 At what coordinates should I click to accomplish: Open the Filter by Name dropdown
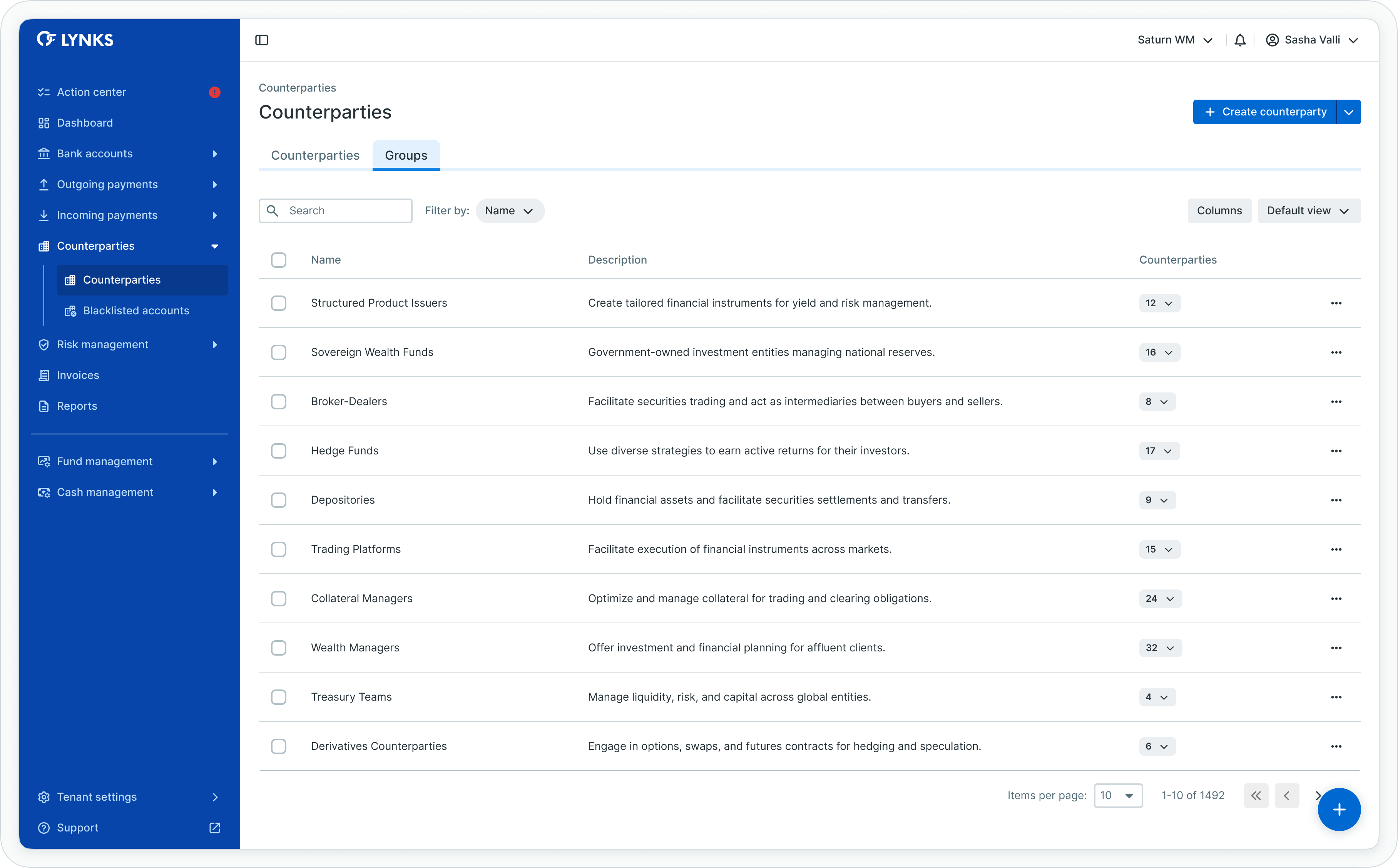pyautogui.click(x=509, y=211)
